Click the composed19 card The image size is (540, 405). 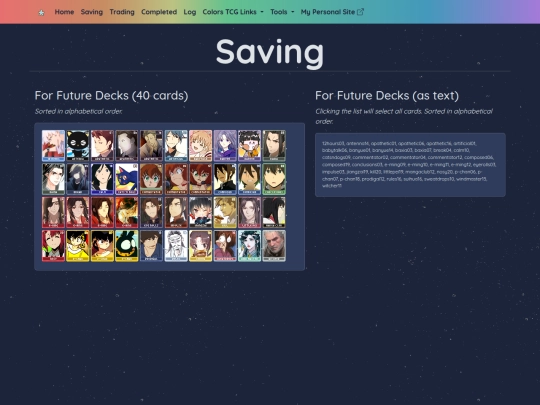(249, 179)
